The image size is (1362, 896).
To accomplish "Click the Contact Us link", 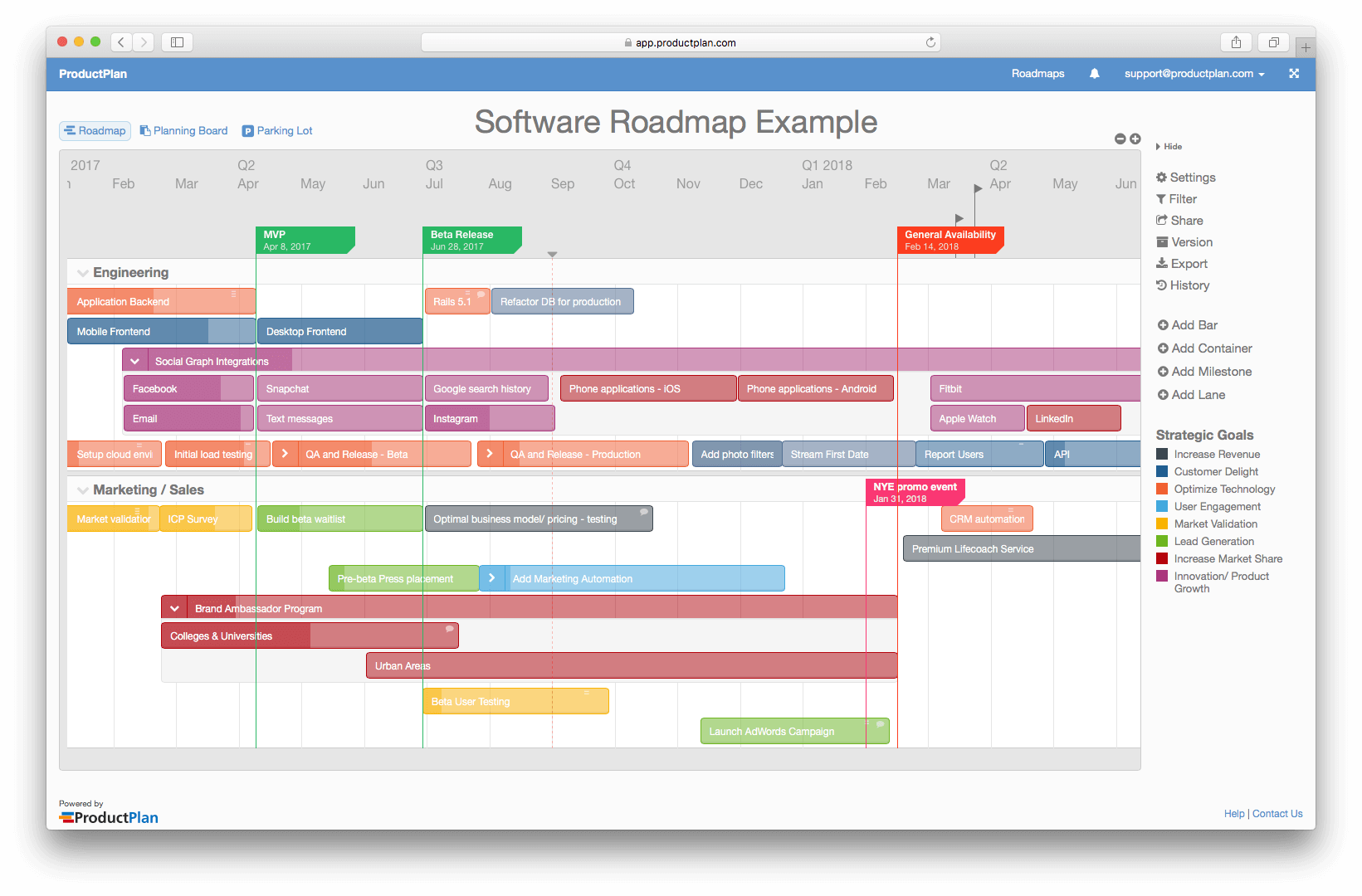I will (1277, 813).
